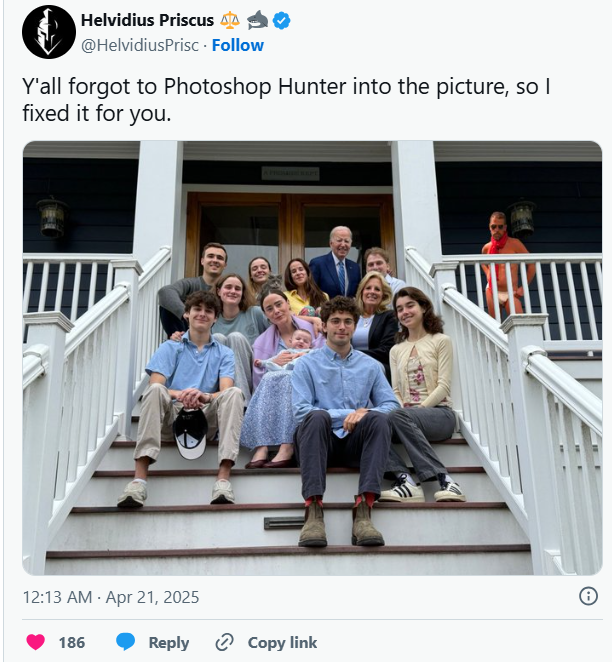Open the 186 likes count
The image size is (612, 662).
coord(72,643)
